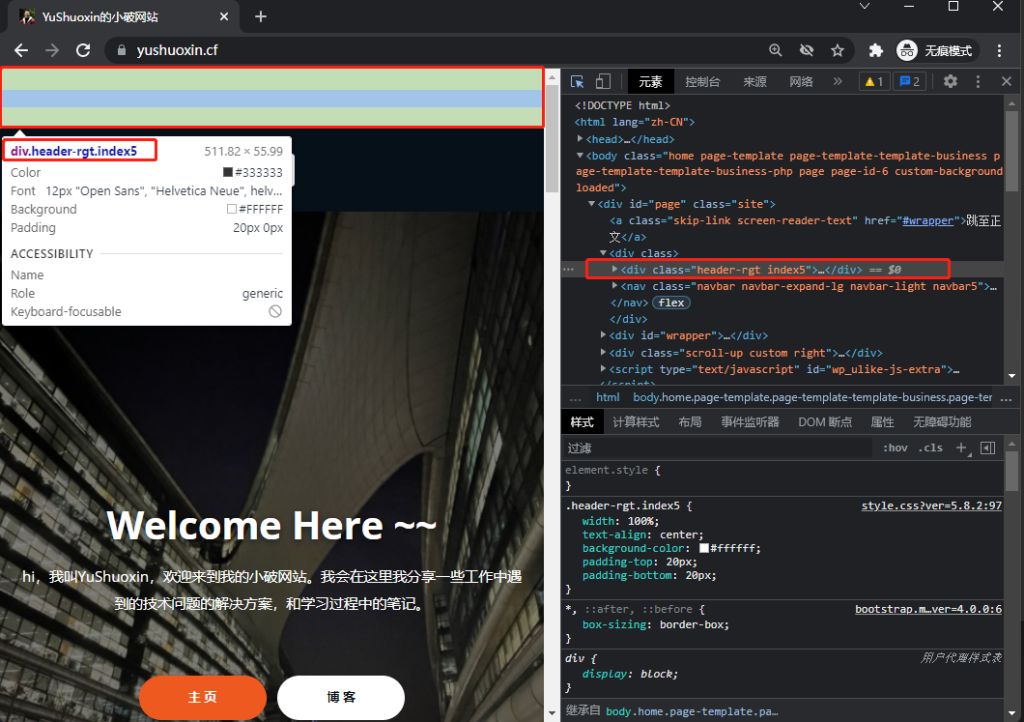Bookmark this page with the star icon
Viewport: 1024px width, 722px height.
coord(838,50)
